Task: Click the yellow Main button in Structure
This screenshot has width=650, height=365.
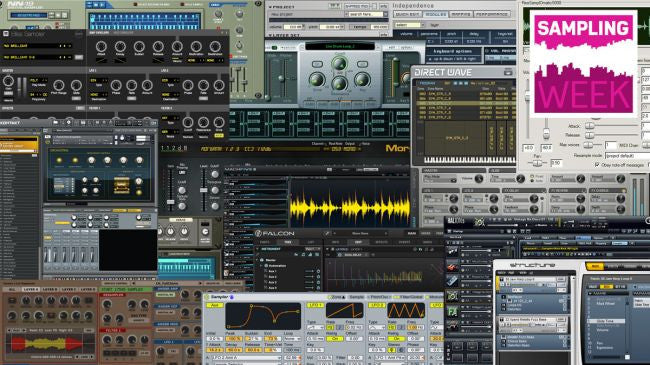Action: coord(595,266)
